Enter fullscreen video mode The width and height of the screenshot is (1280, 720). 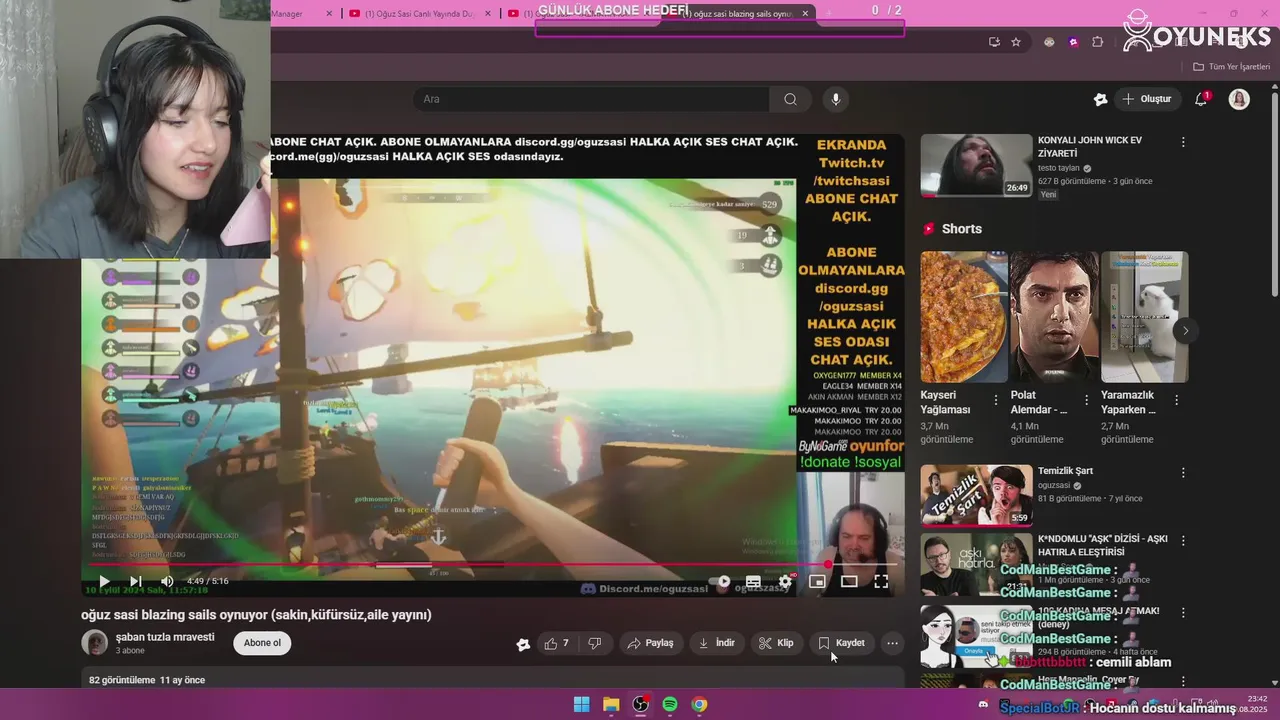tap(881, 581)
